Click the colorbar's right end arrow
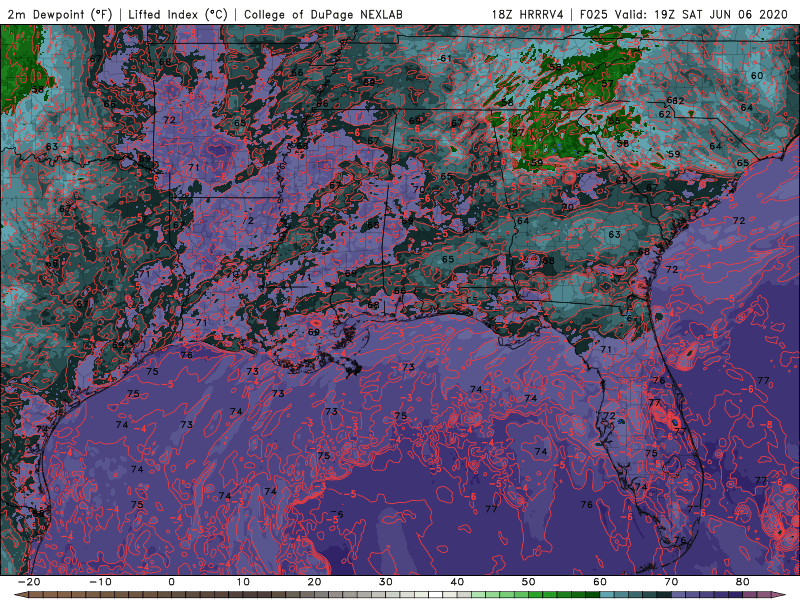 pyautogui.click(x=779, y=595)
